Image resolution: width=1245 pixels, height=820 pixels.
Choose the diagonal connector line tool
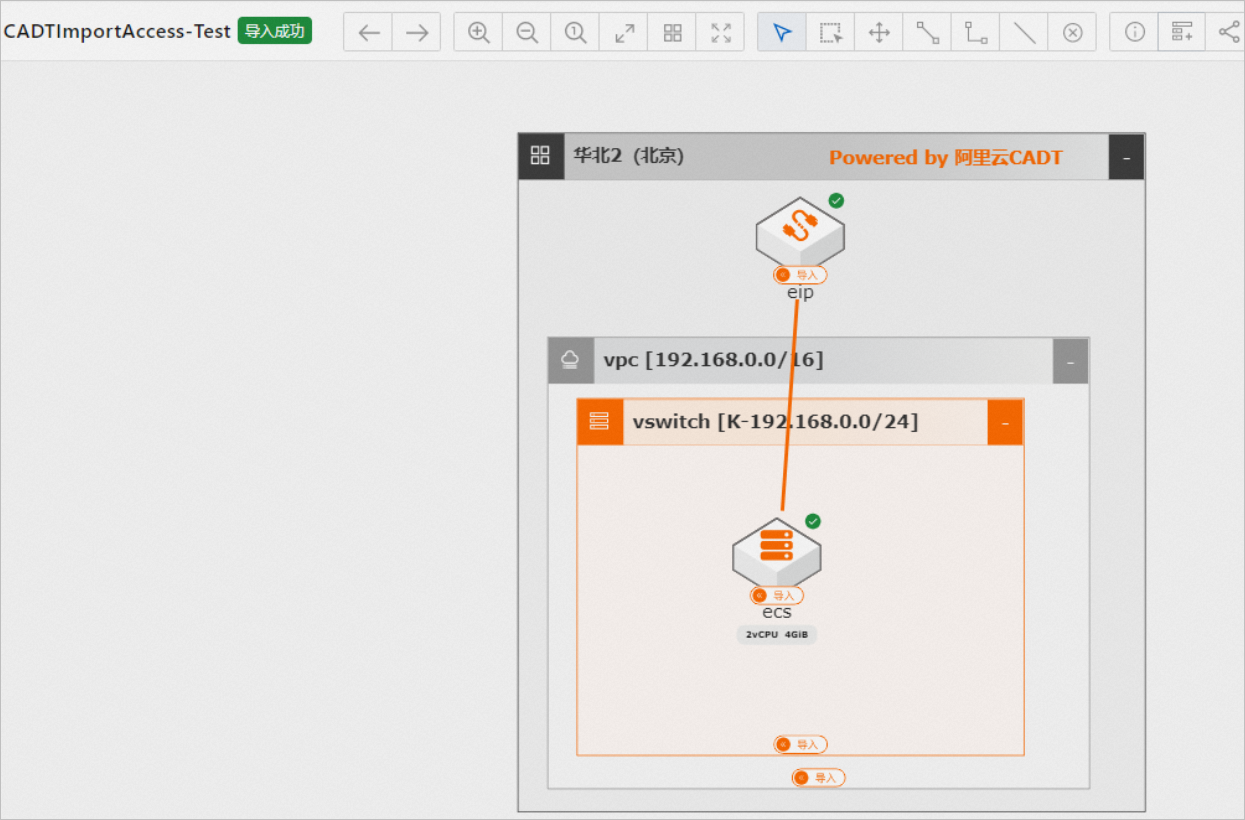927,32
